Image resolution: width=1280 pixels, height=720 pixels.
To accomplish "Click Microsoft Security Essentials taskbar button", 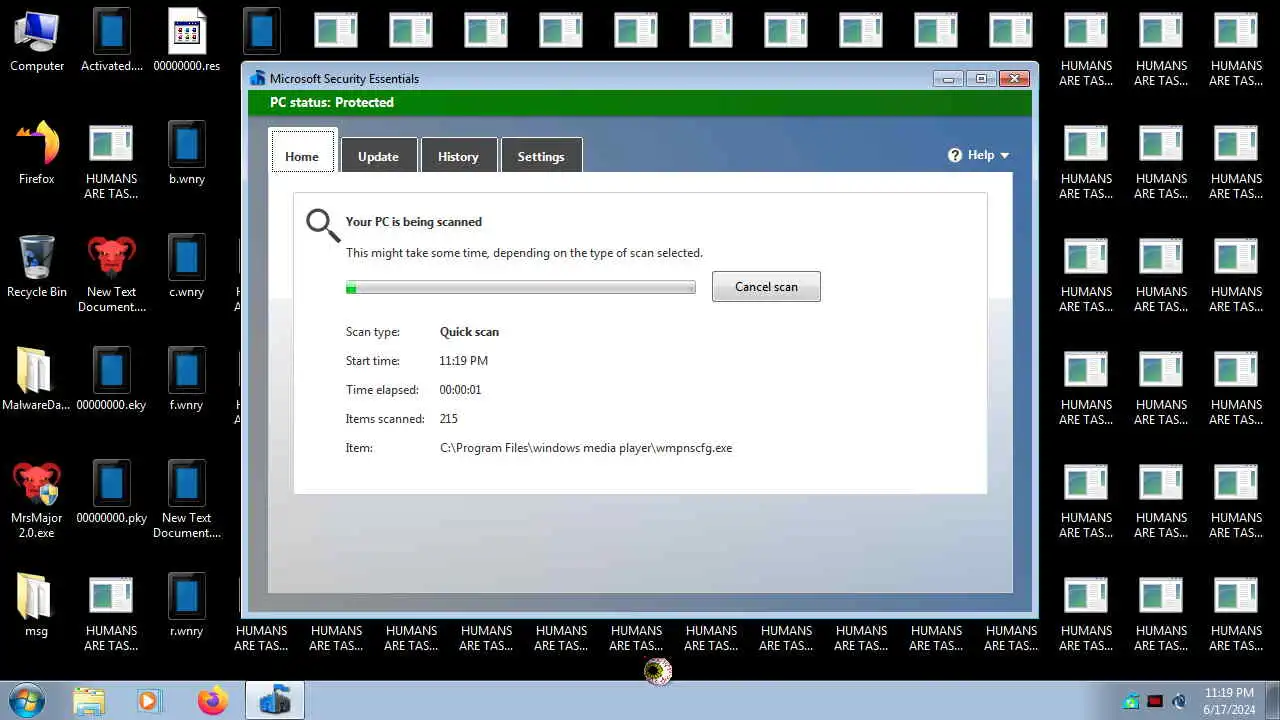I will tap(274, 701).
